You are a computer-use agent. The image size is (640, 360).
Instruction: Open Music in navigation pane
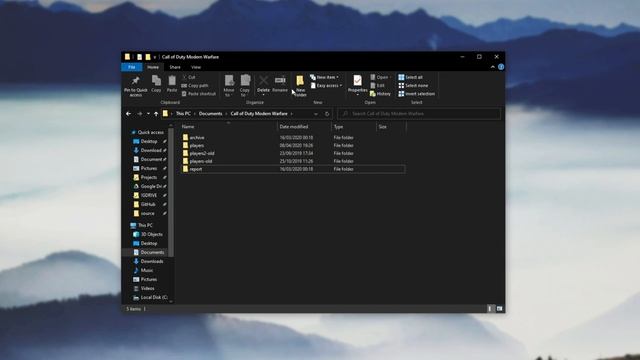[143, 270]
